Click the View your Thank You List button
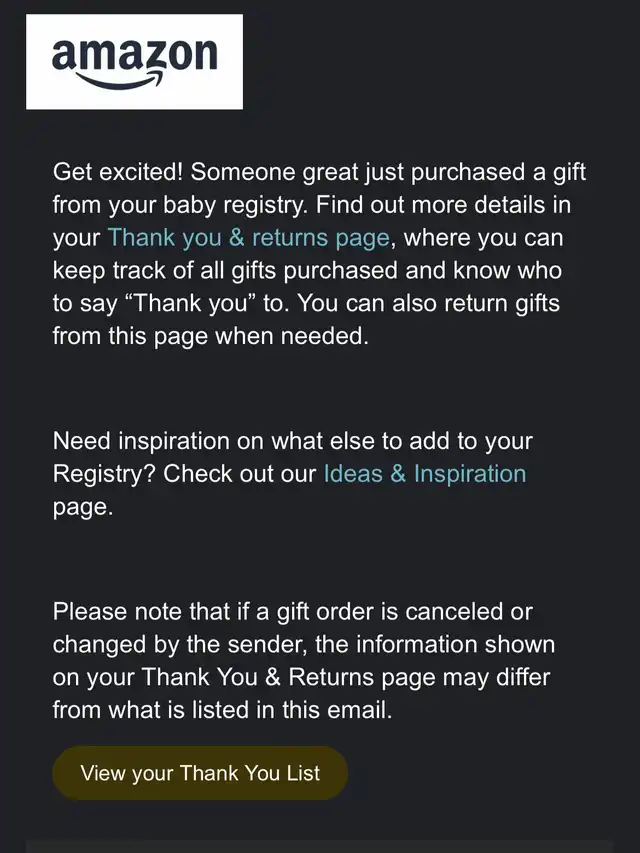The image size is (640, 853). 200,773
